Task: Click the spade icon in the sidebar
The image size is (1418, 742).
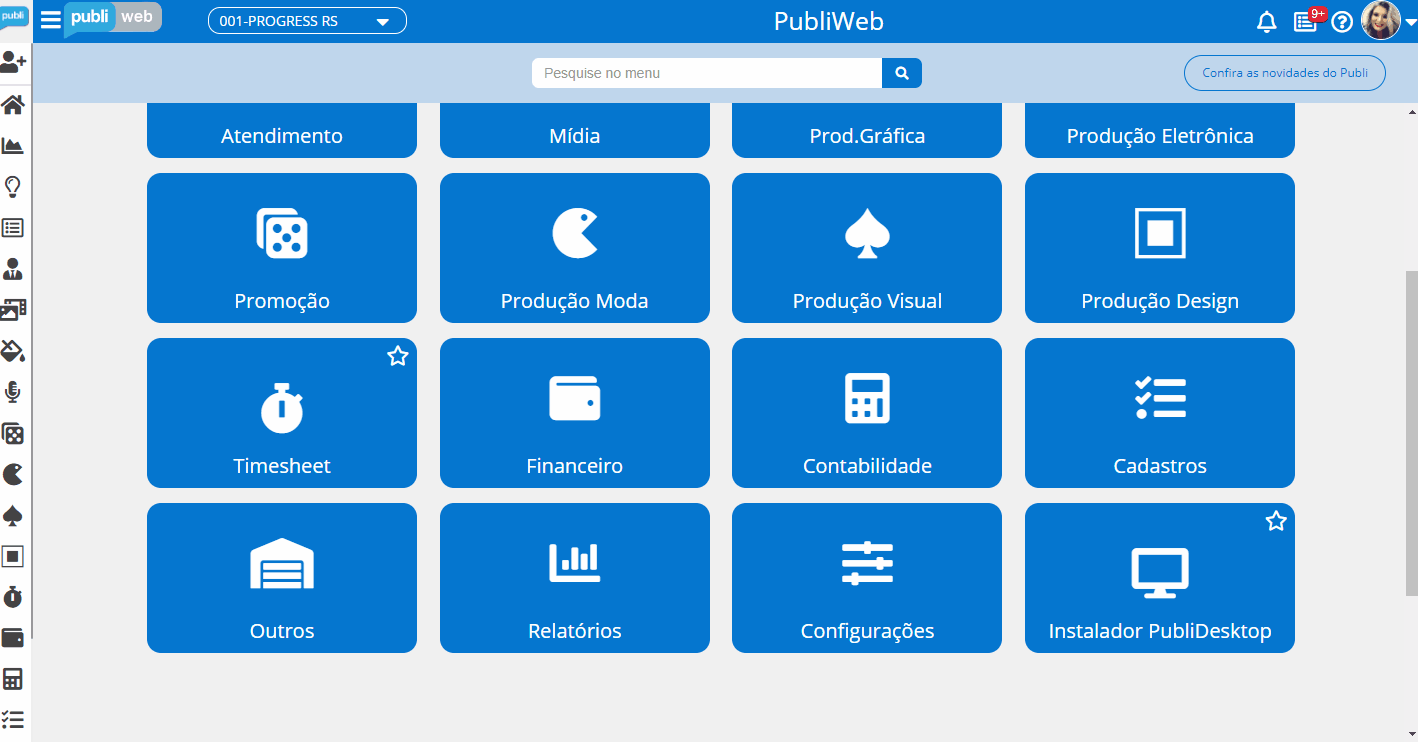Action: (13, 515)
